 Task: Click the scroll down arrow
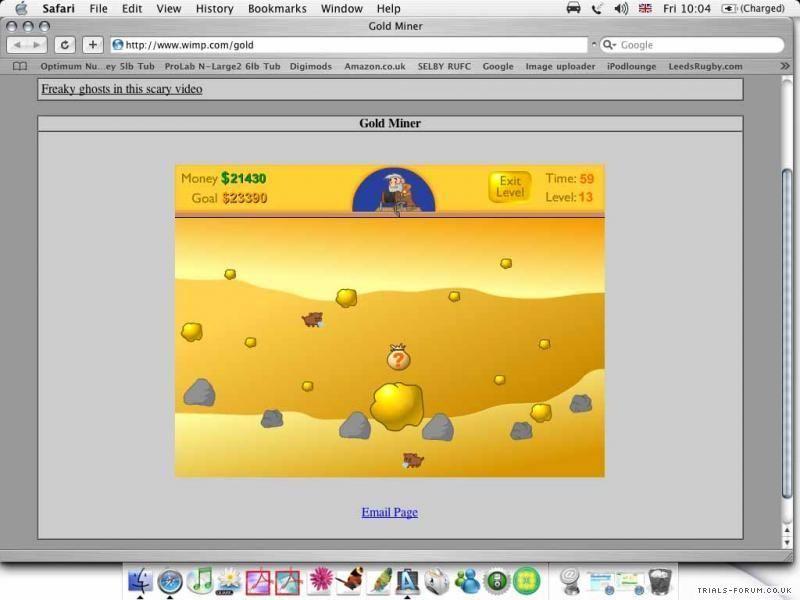[786, 542]
